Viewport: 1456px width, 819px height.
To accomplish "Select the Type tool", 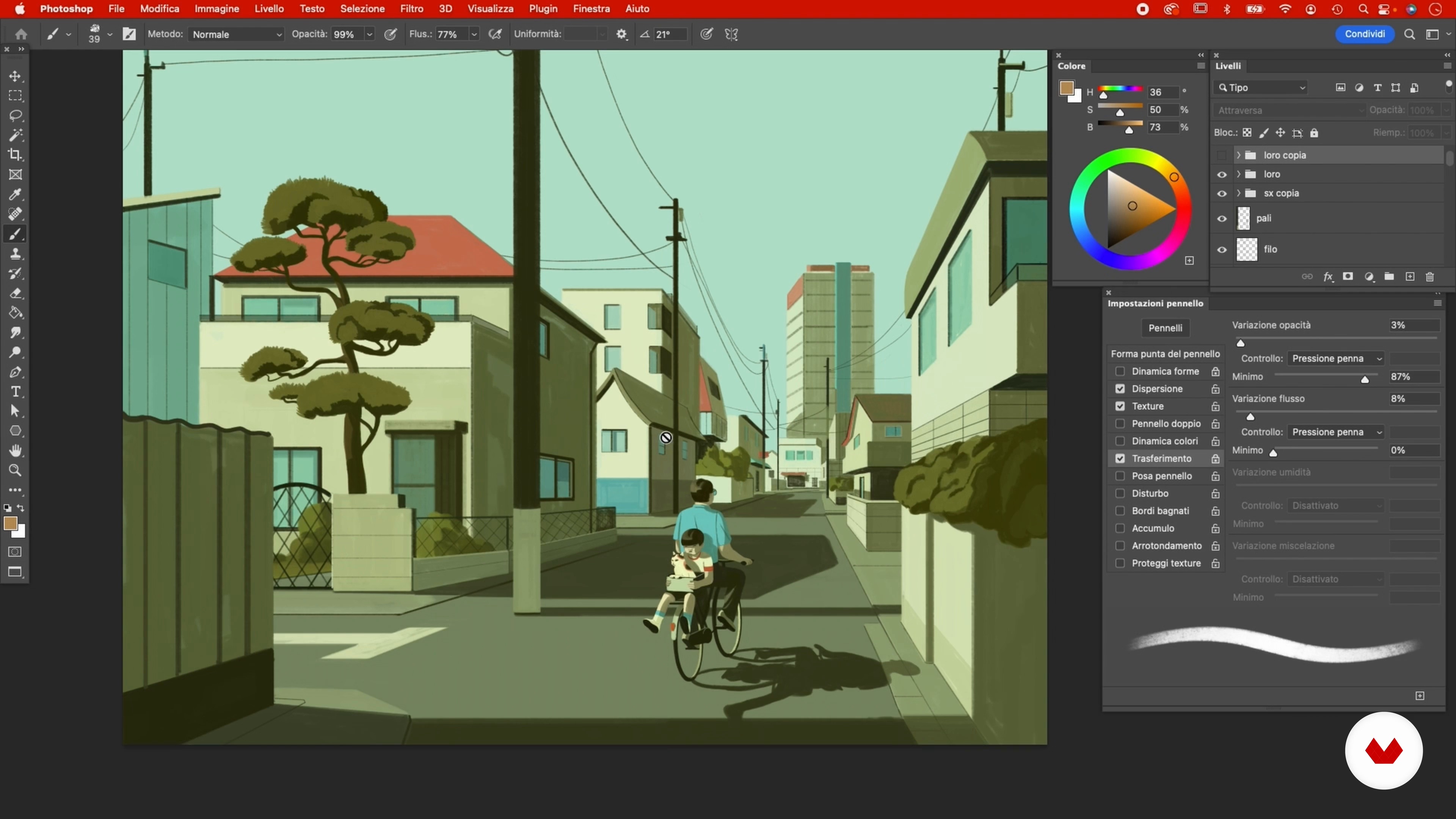I will (15, 392).
